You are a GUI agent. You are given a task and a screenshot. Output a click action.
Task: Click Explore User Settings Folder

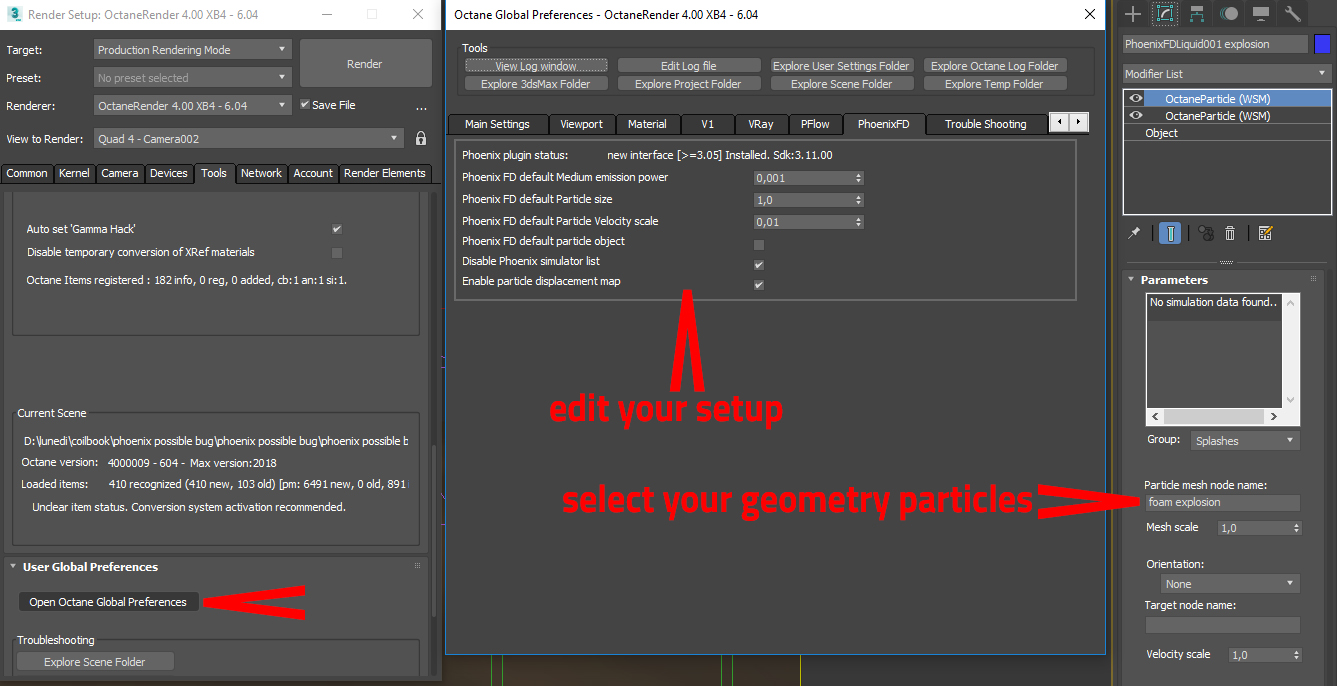841,66
